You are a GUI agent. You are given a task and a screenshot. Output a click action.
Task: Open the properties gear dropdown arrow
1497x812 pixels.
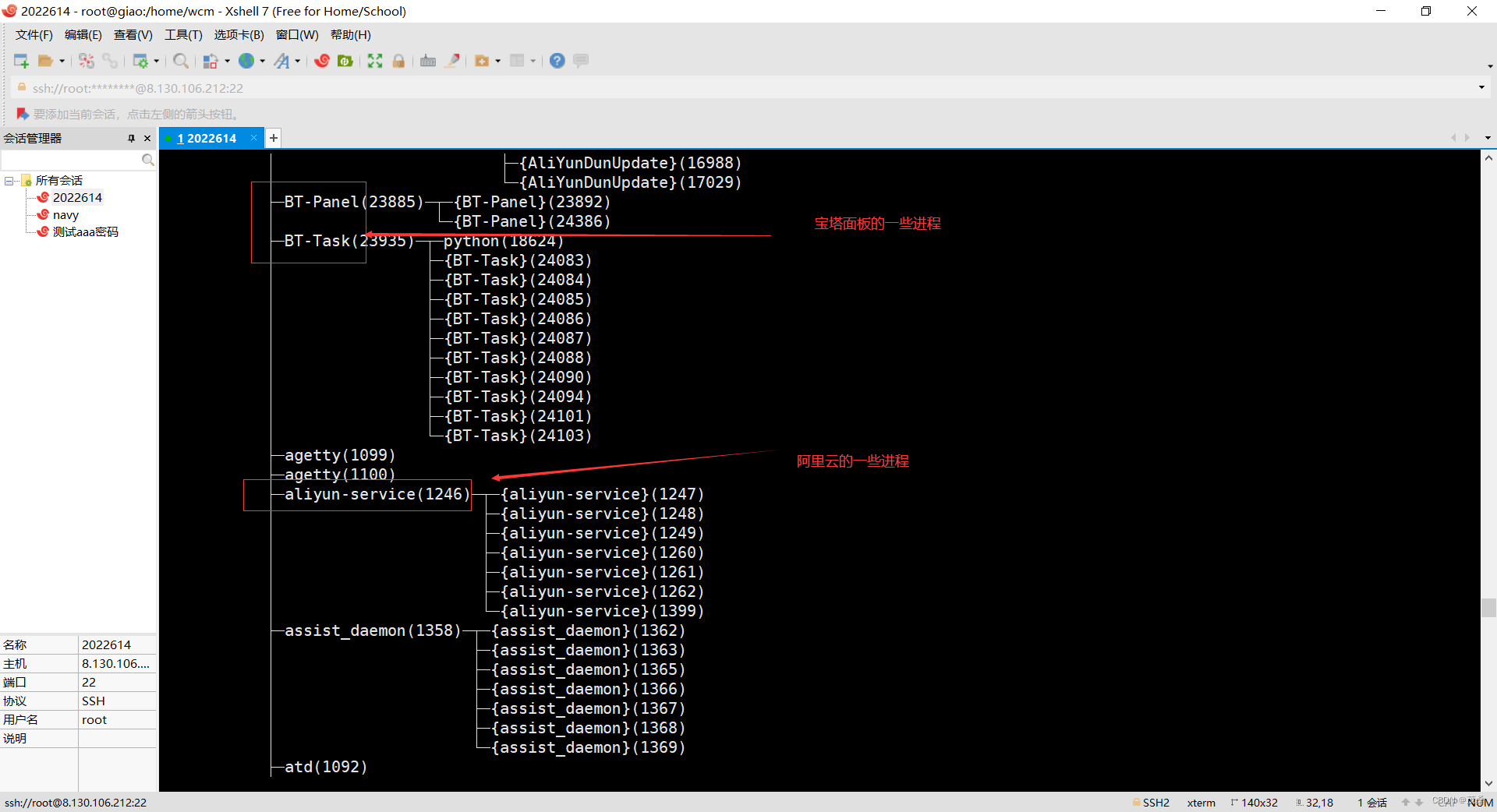pyautogui.click(x=157, y=61)
